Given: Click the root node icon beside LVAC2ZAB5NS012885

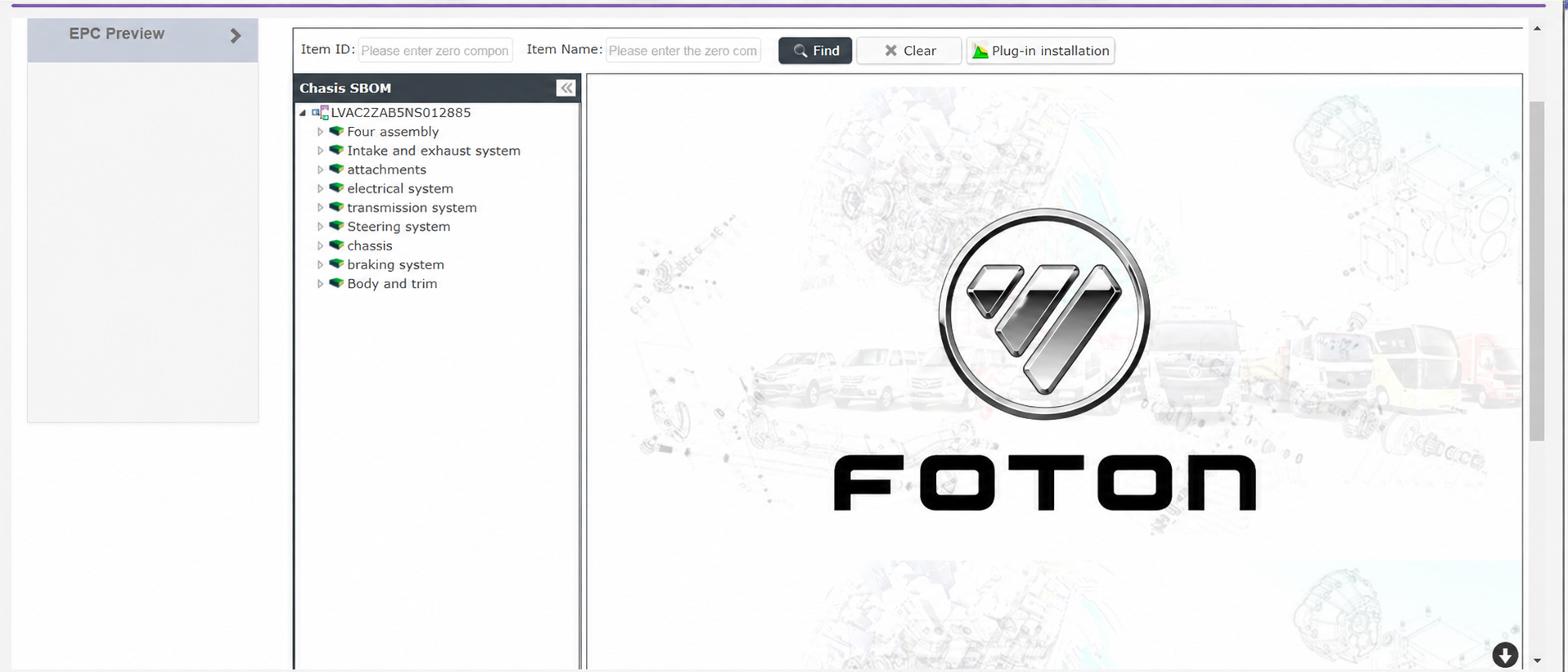Looking at the screenshot, I should 320,112.
